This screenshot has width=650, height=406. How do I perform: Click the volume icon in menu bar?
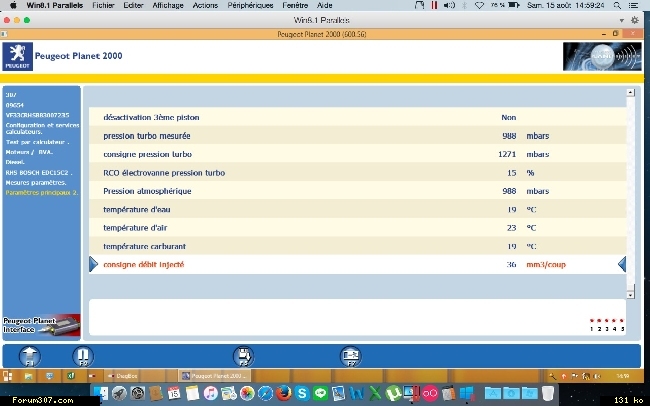[x=449, y=5]
